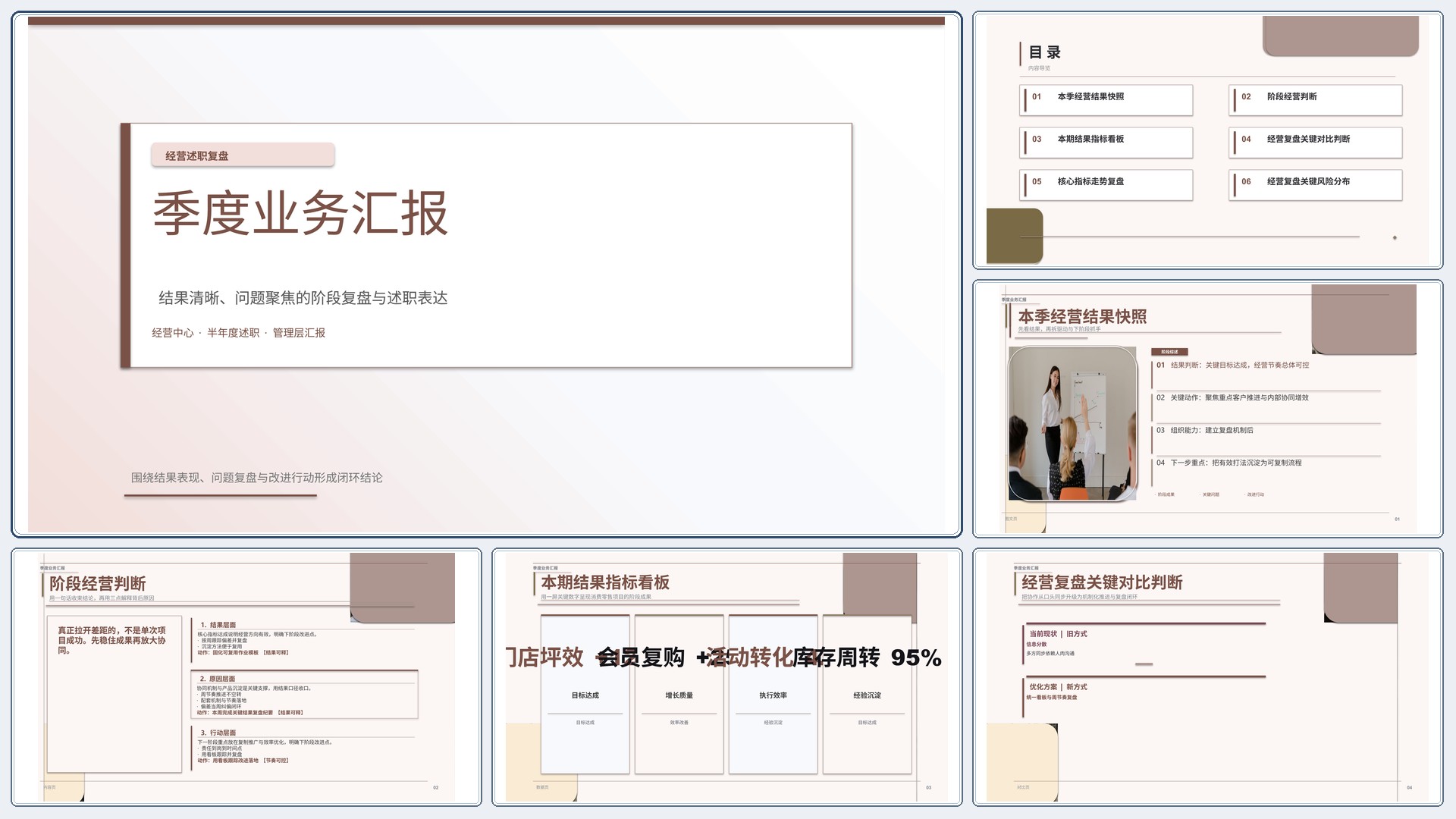Screen dimensions: 1456x819
Task: Click the 经营述职复盘 tag label
Action: coord(243,155)
